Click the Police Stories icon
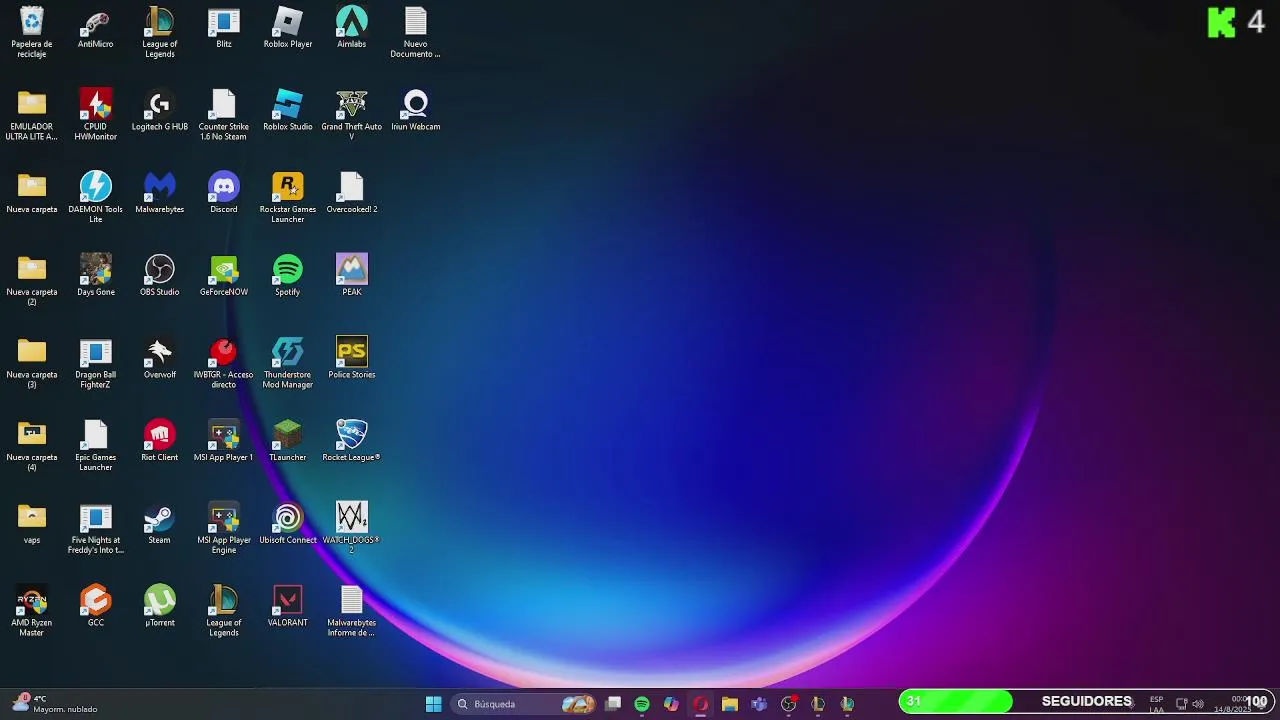 [352, 358]
